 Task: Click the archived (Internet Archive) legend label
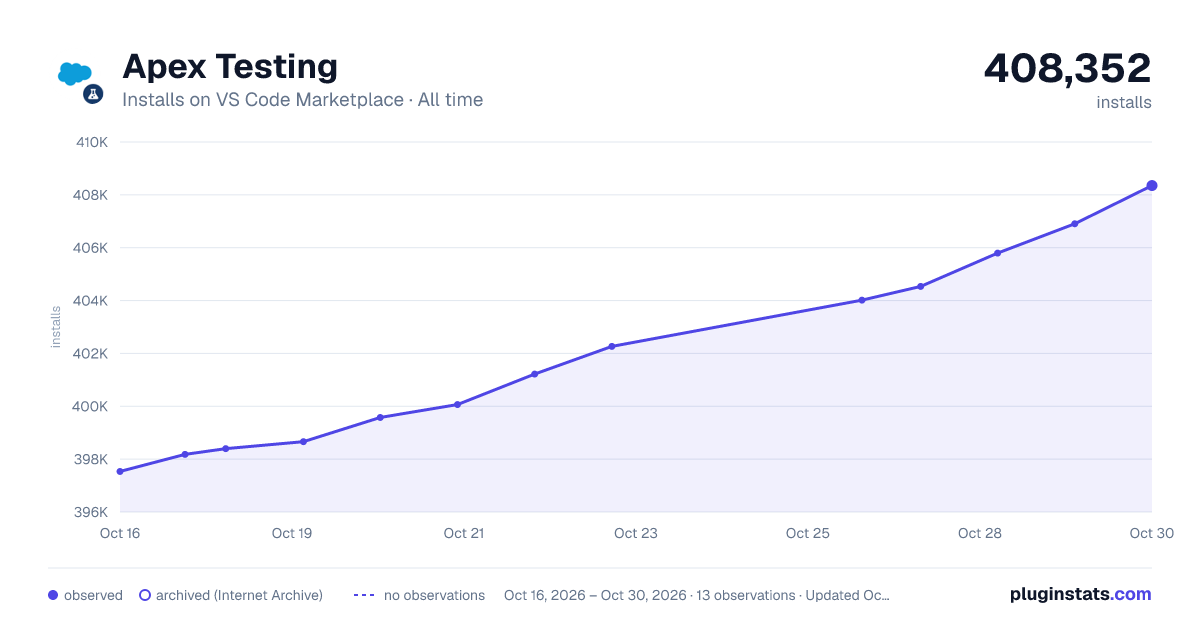tap(239, 595)
